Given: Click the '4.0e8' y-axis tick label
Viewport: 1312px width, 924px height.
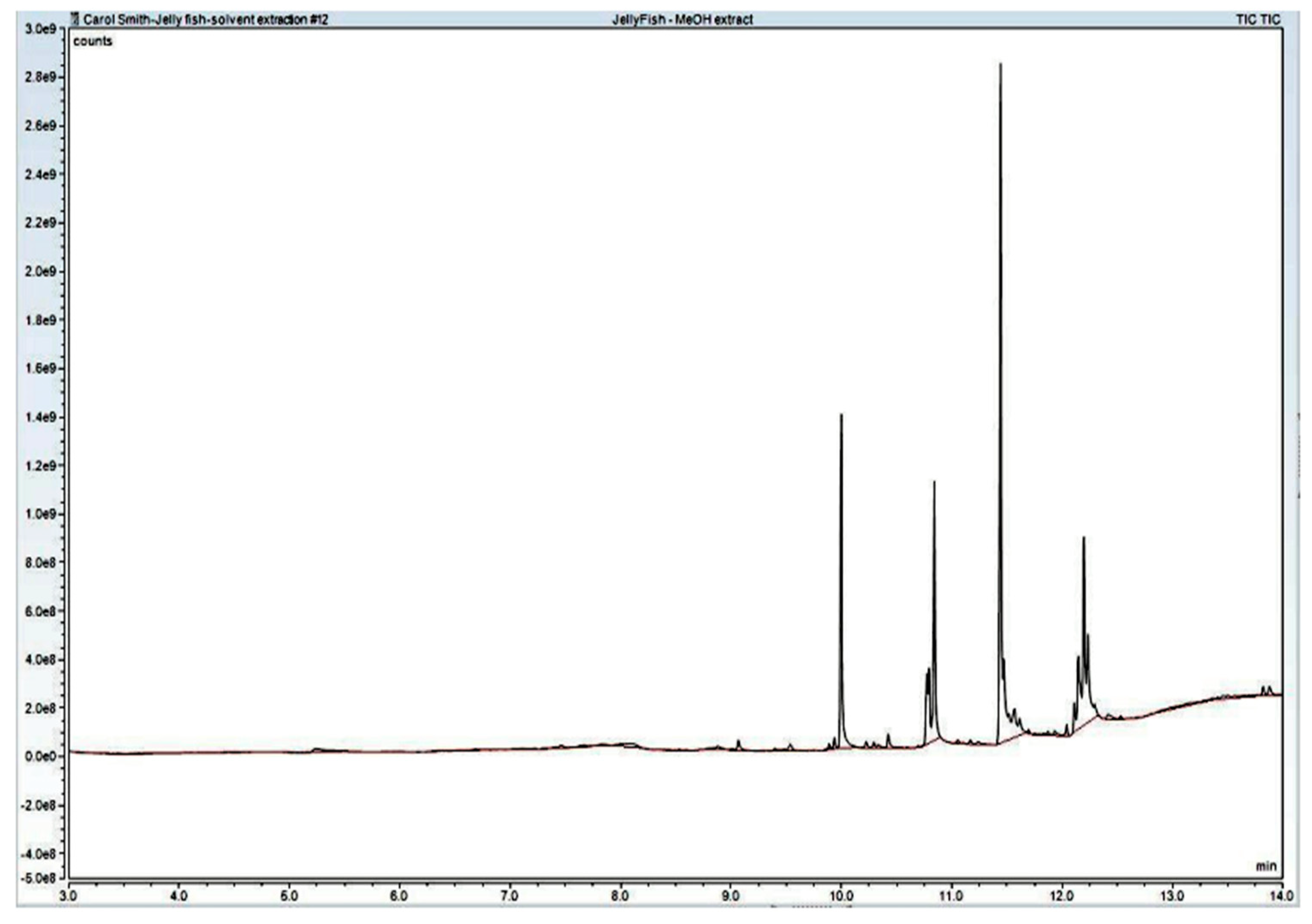Looking at the screenshot, I should point(41,660).
